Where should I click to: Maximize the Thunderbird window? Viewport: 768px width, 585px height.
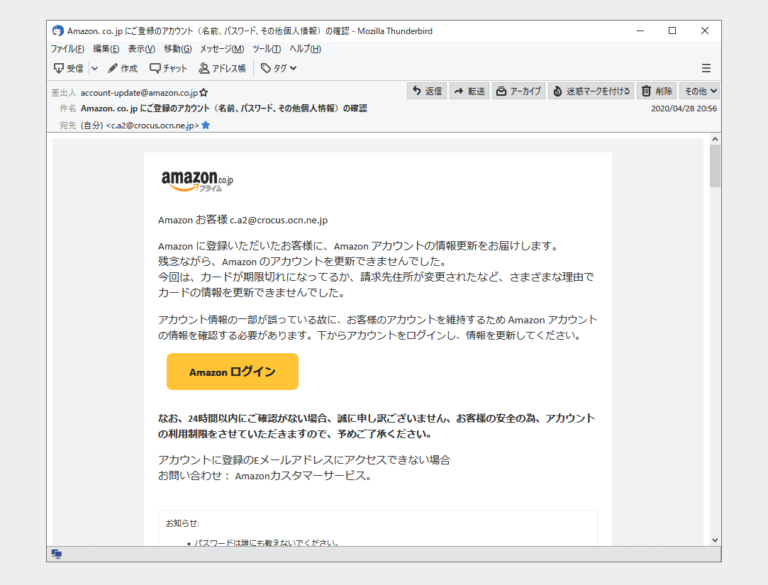click(672, 30)
